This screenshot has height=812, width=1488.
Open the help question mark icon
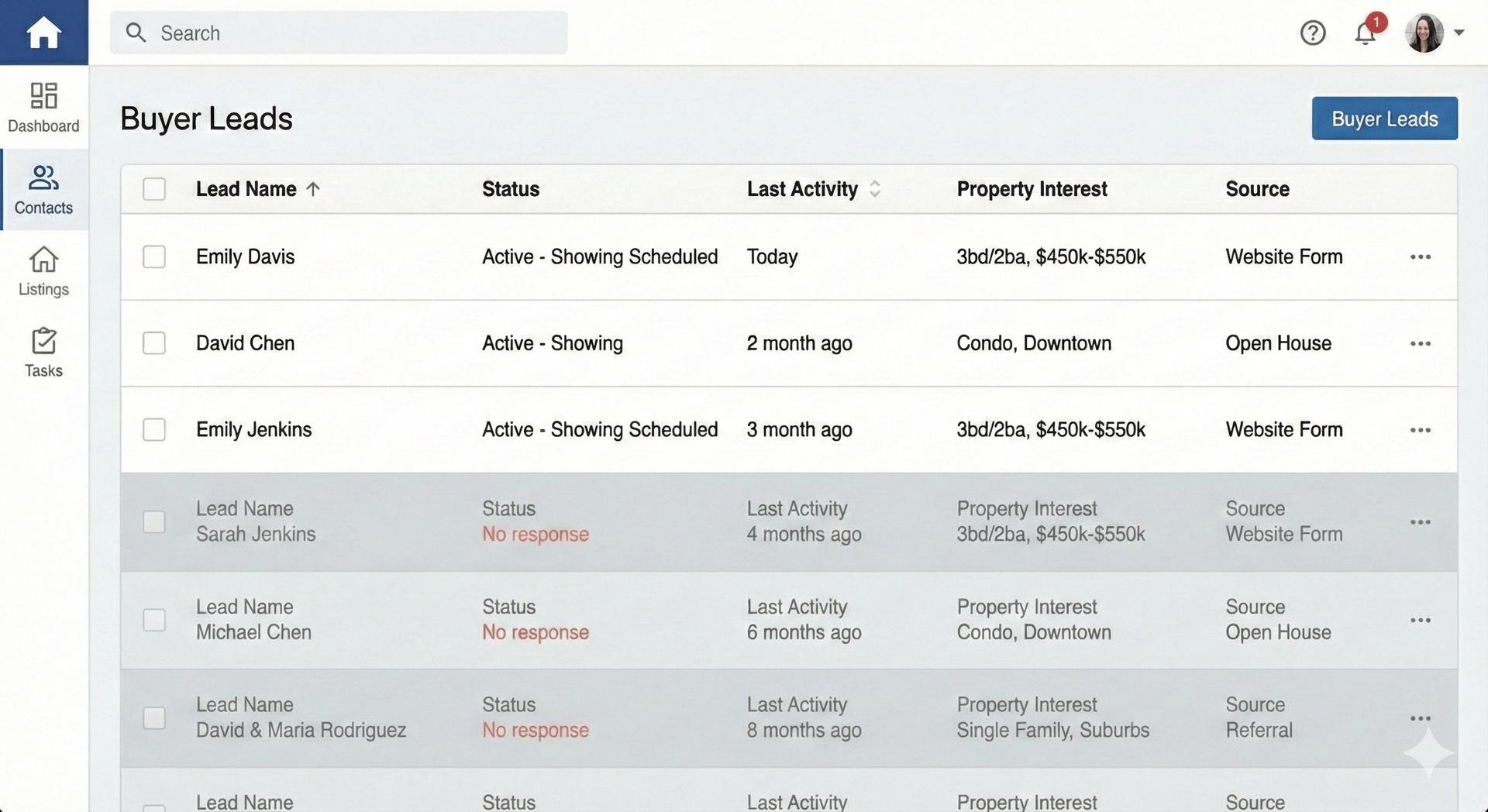pyautogui.click(x=1313, y=33)
